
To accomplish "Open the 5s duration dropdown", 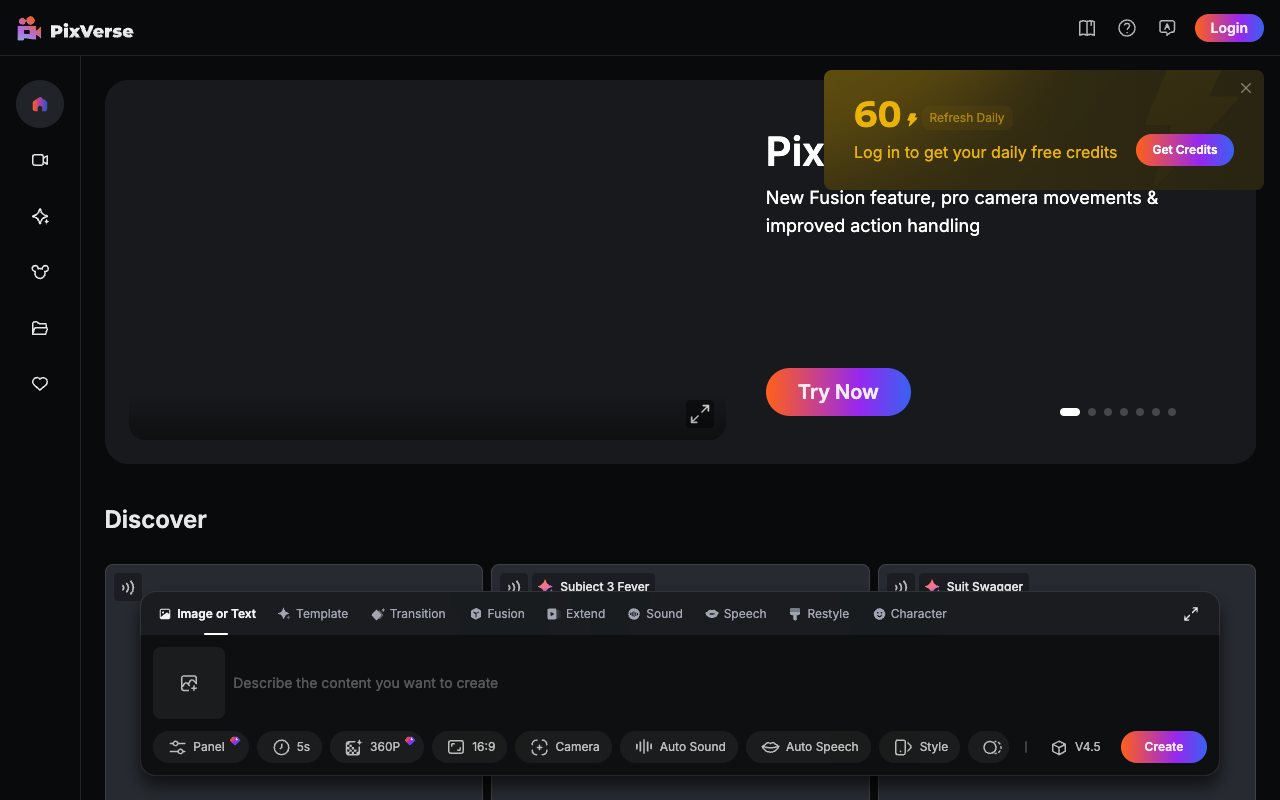I will (x=290, y=747).
